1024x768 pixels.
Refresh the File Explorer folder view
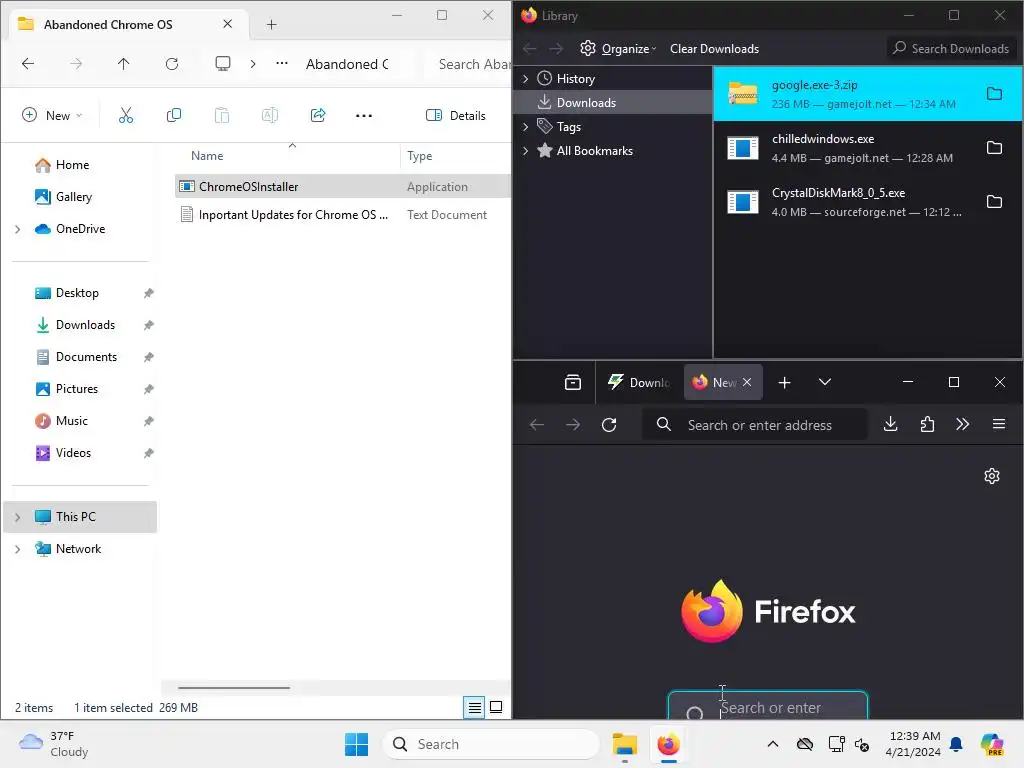[x=172, y=63]
